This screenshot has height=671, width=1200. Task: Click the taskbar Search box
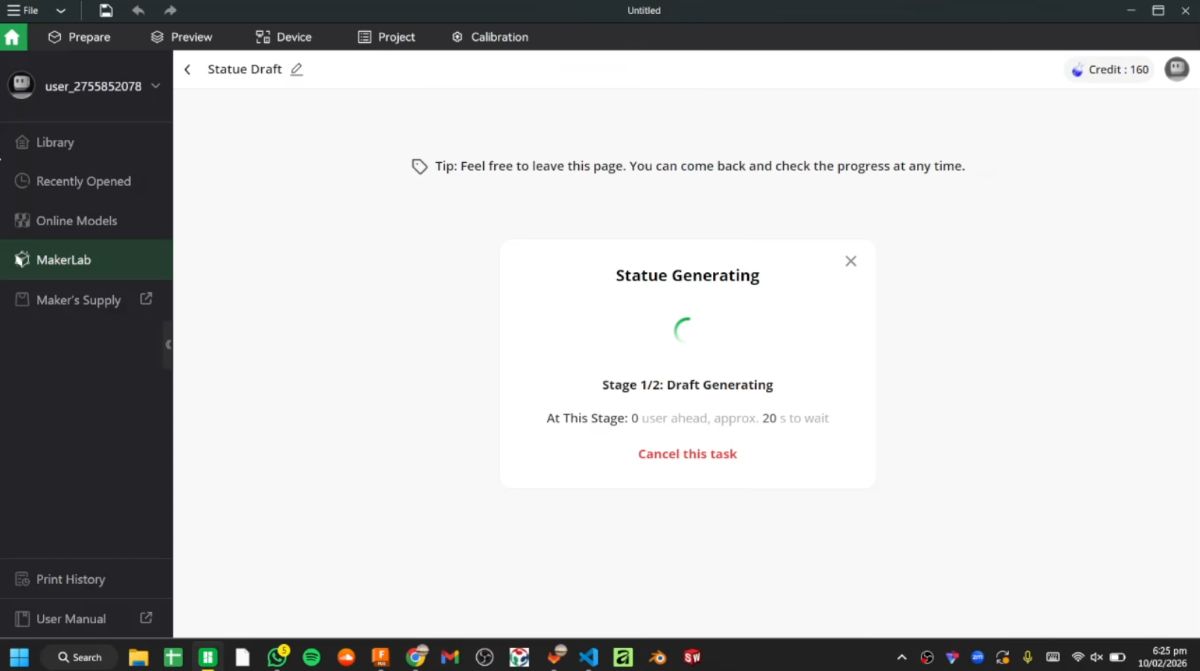click(79, 657)
